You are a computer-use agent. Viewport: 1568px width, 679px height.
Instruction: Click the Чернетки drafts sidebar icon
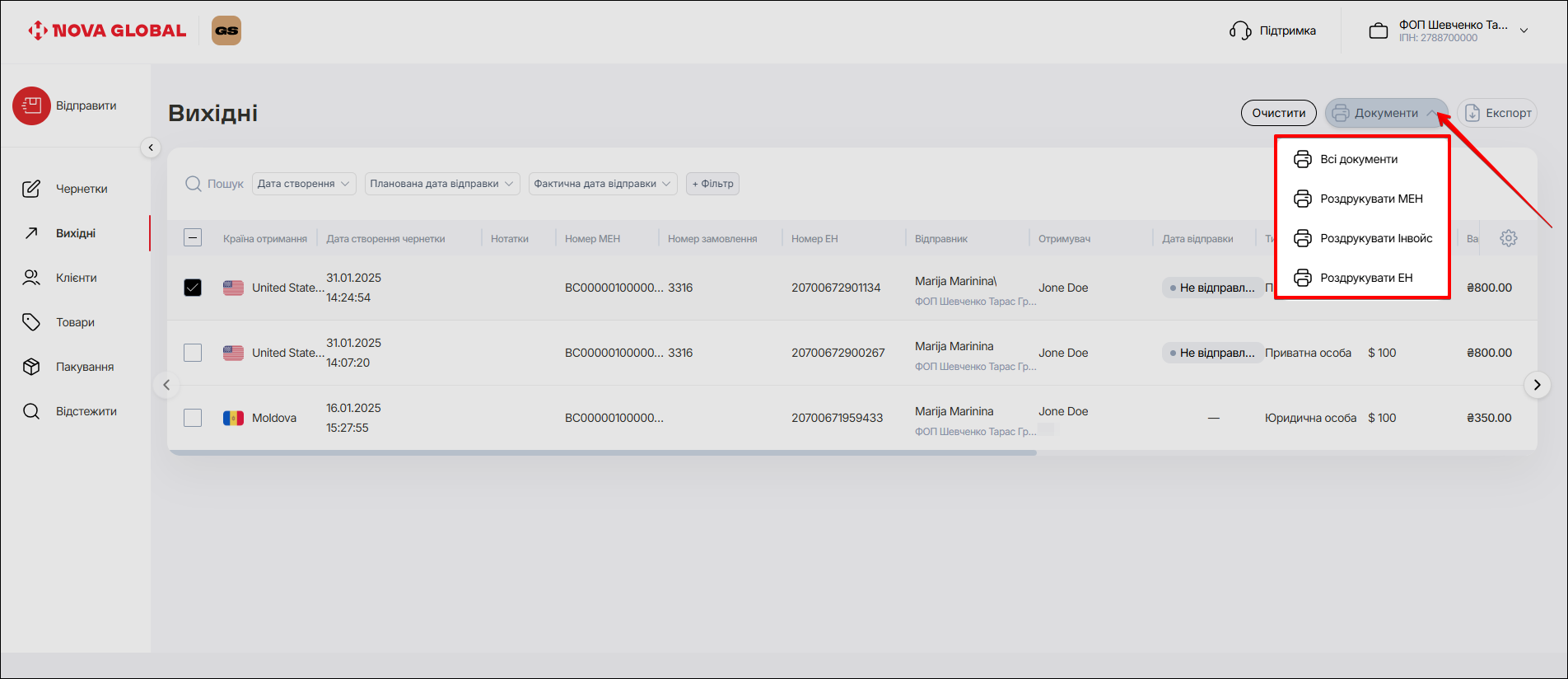(31, 189)
